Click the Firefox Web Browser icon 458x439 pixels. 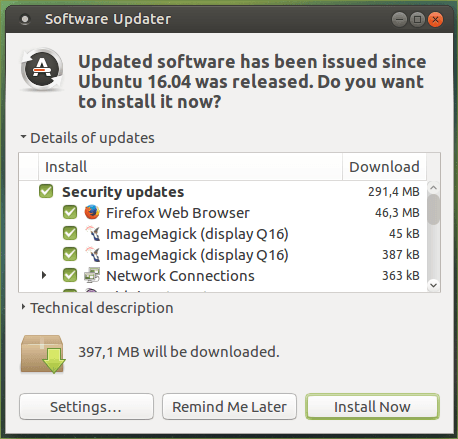92,212
